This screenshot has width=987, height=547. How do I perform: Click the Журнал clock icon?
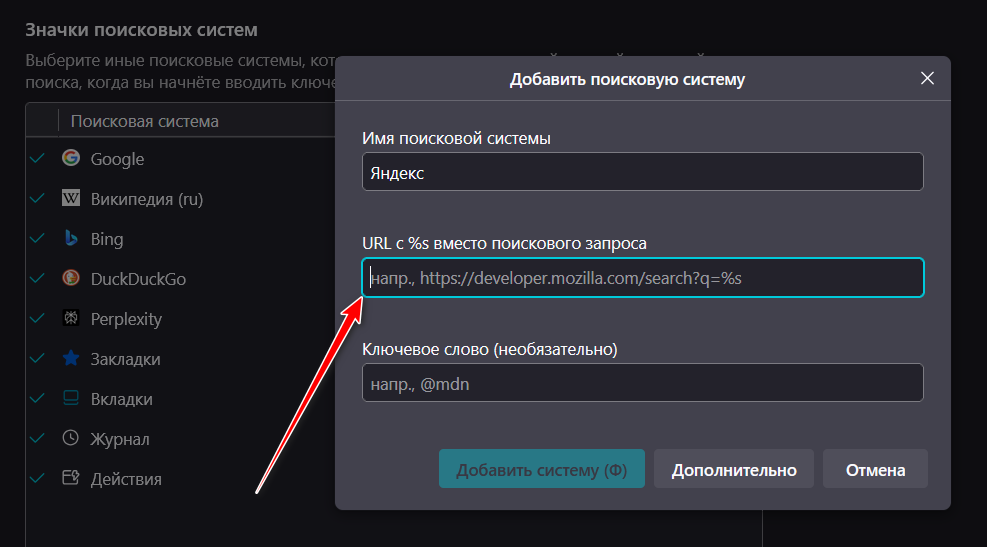[70, 438]
